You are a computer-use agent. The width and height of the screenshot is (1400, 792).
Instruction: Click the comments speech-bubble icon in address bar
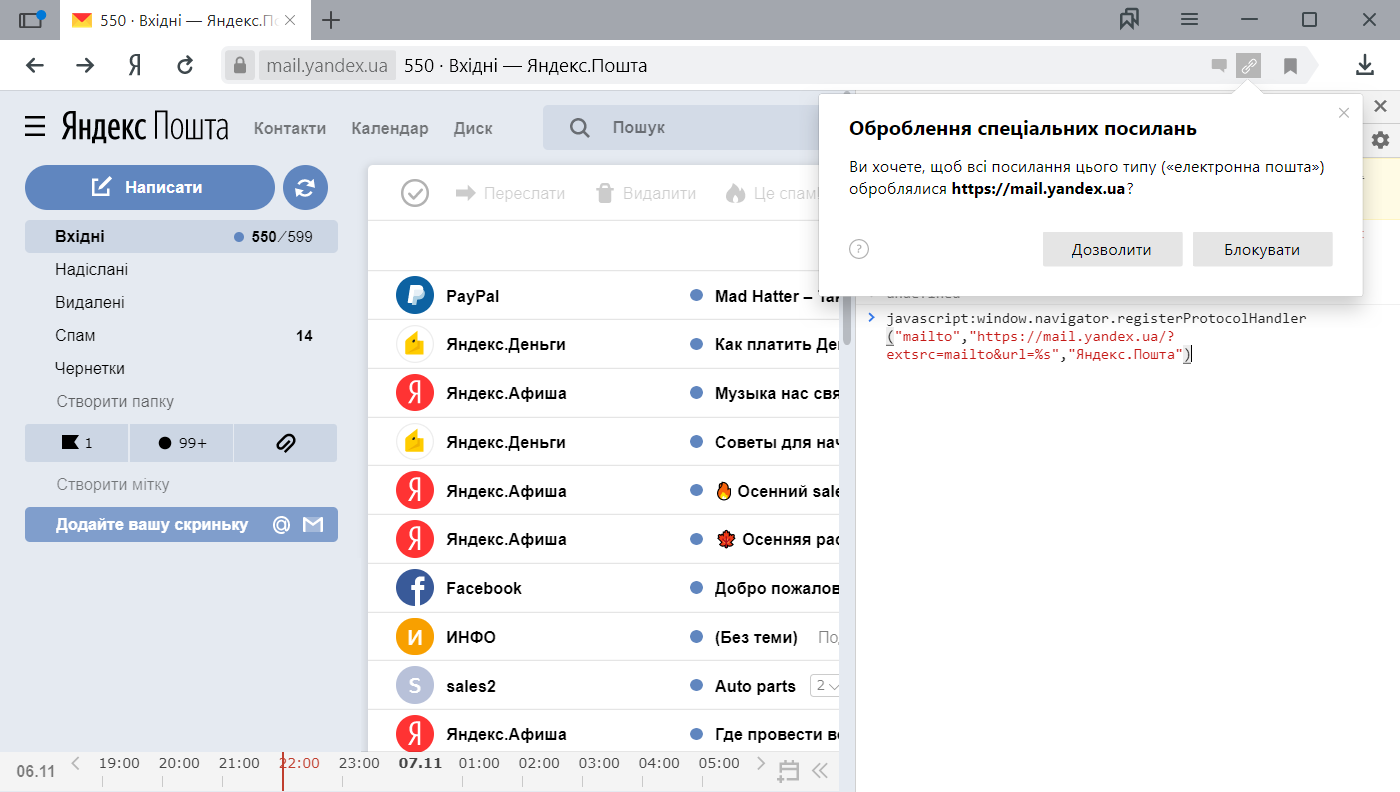tap(1219, 66)
